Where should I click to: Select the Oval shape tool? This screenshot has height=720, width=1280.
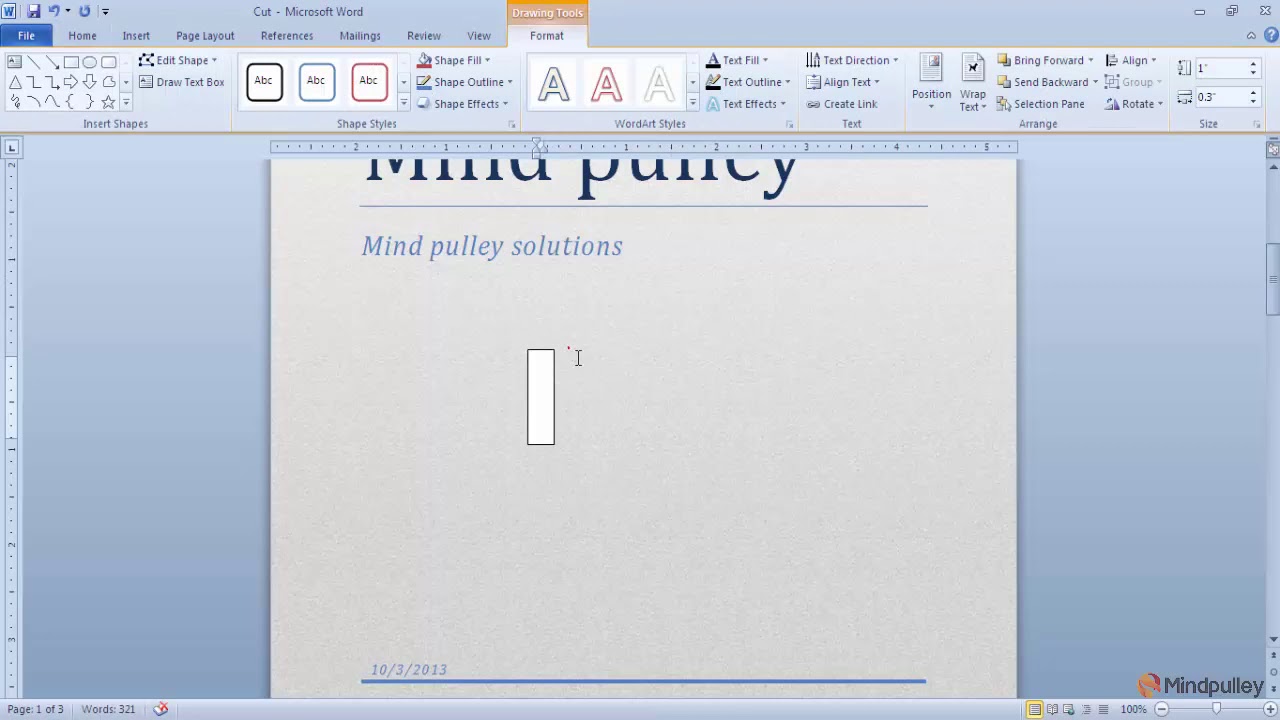click(x=90, y=62)
